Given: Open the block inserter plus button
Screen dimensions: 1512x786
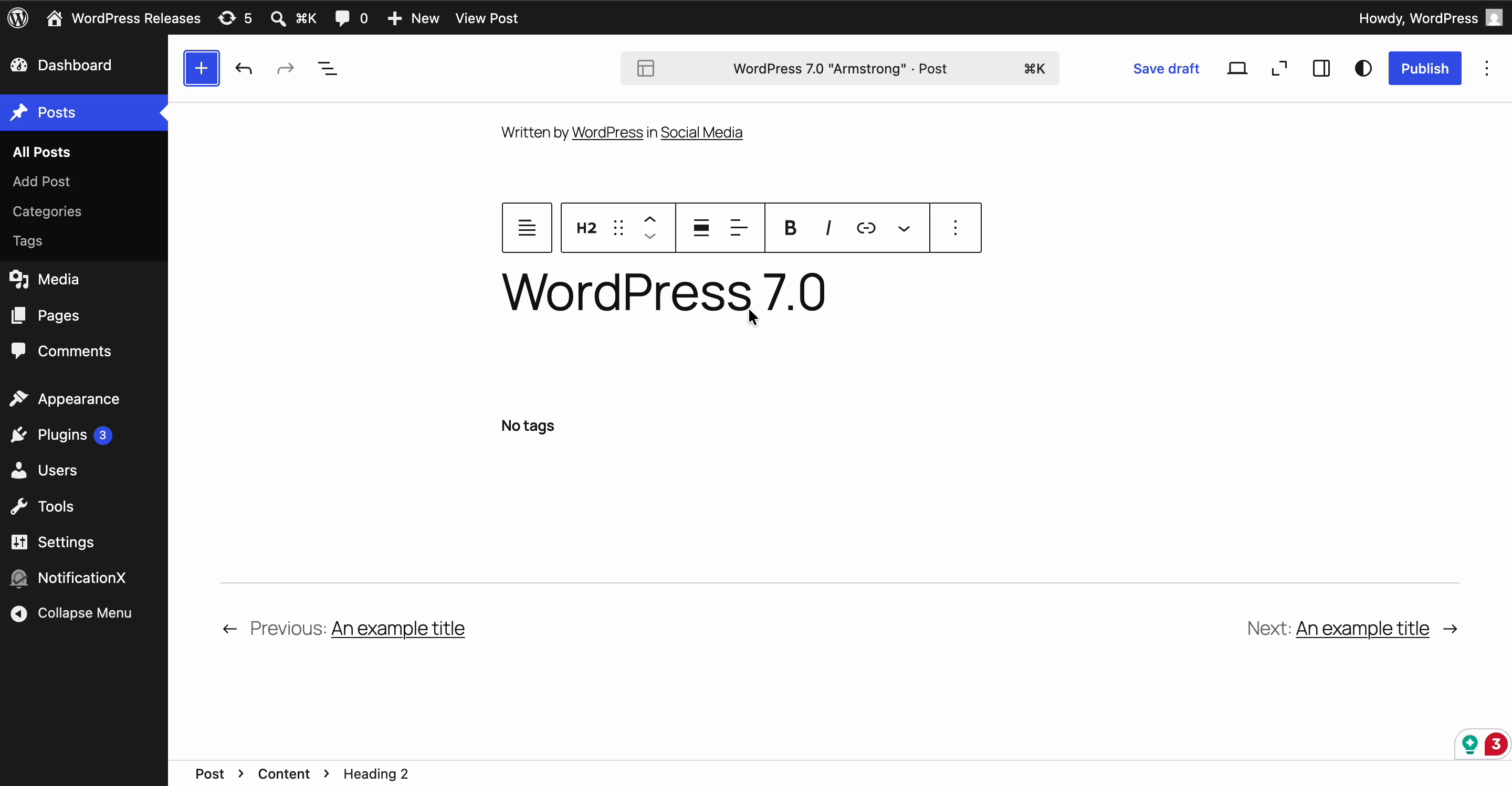Looking at the screenshot, I should click(201, 68).
